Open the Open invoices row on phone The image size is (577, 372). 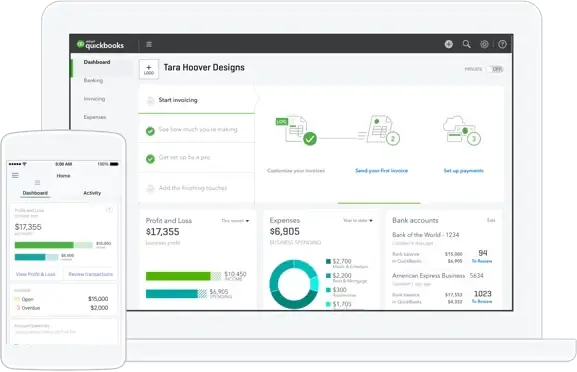coord(61,299)
